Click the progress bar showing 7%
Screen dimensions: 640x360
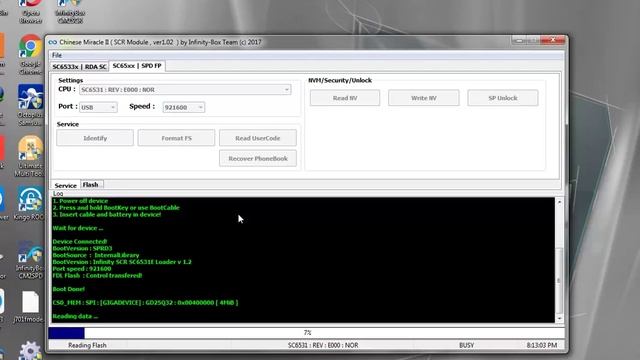pos(307,333)
